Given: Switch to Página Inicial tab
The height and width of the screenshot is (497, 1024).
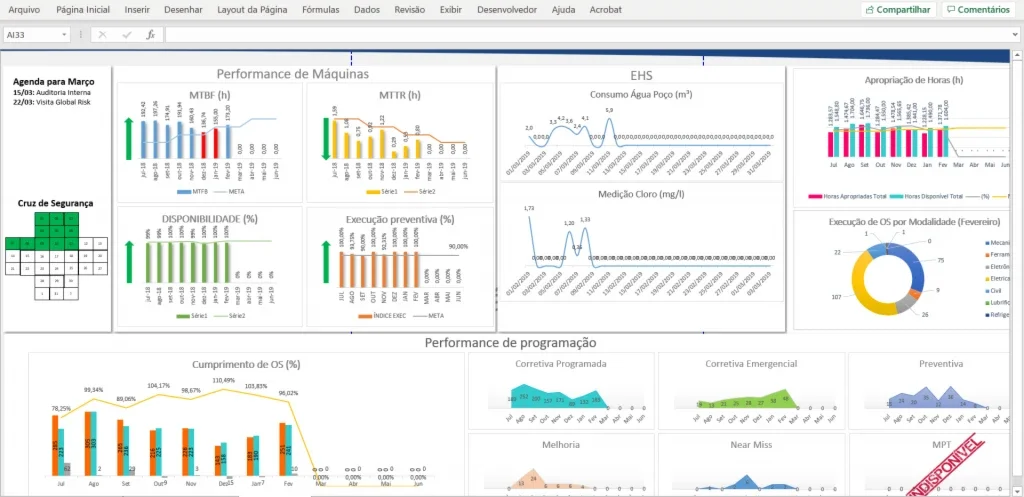Looking at the screenshot, I should 83,10.
